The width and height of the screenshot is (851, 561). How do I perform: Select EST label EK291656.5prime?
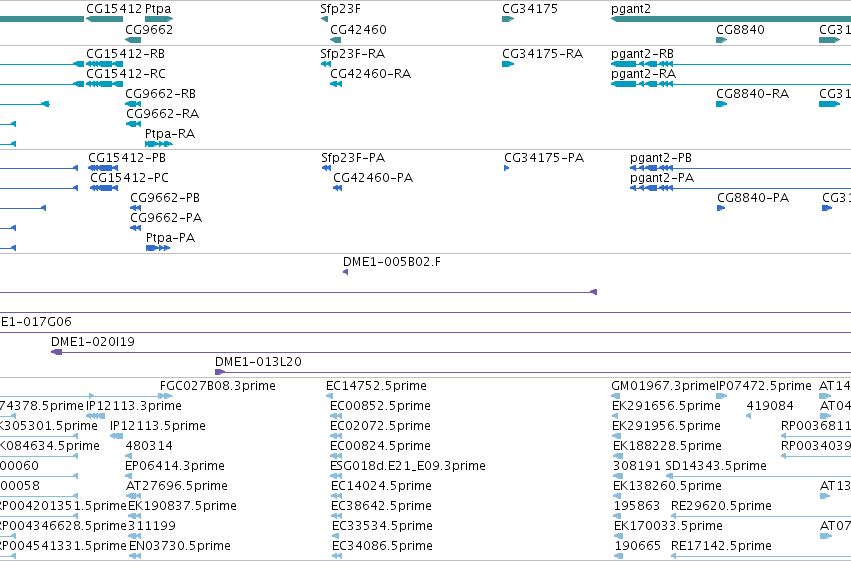pos(666,406)
